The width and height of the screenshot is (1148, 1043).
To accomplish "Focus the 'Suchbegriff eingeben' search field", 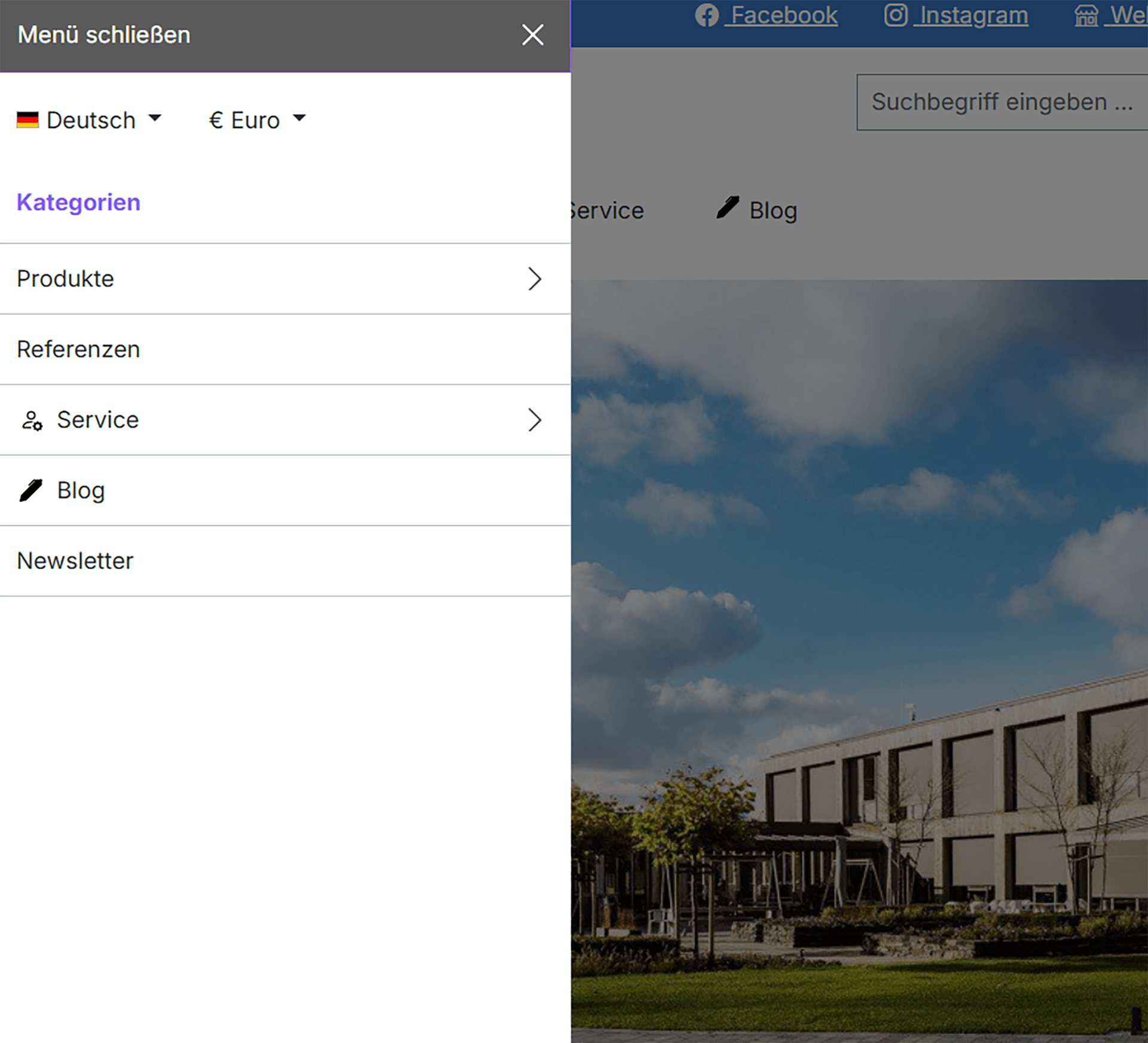I will pyautogui.click(x=1002, y=102).
